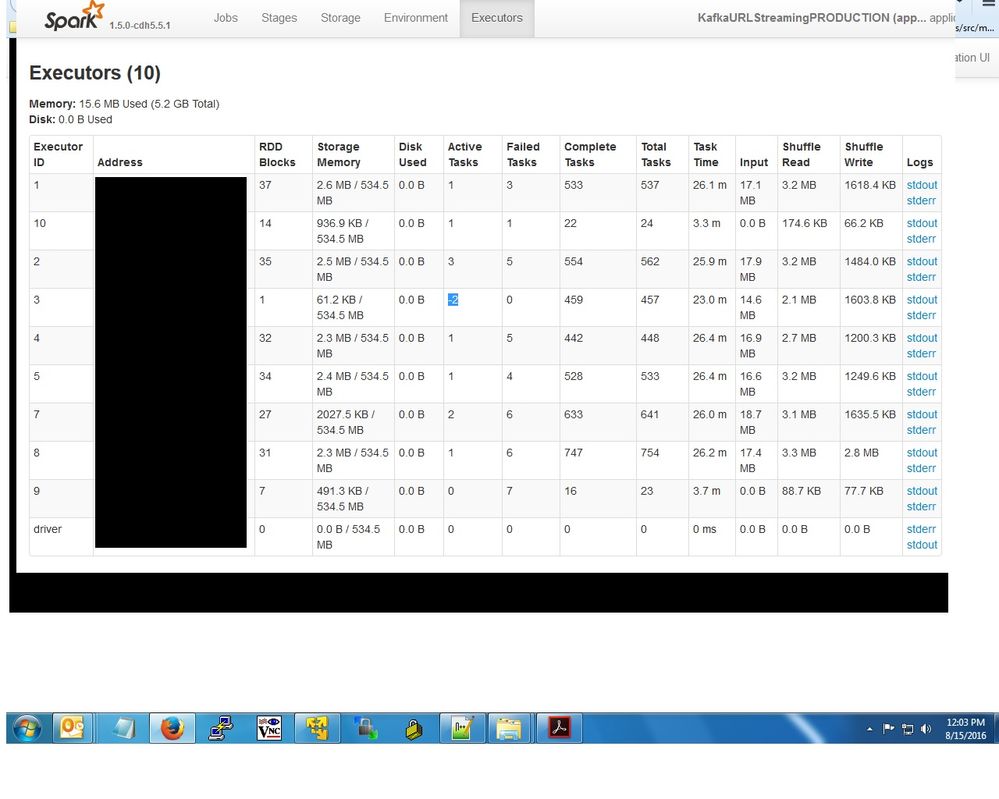The height and width of the screenshot is (799, 999).
Task: Go to the Environment tab
Action: pyautogui.click(x=415, y=18)
